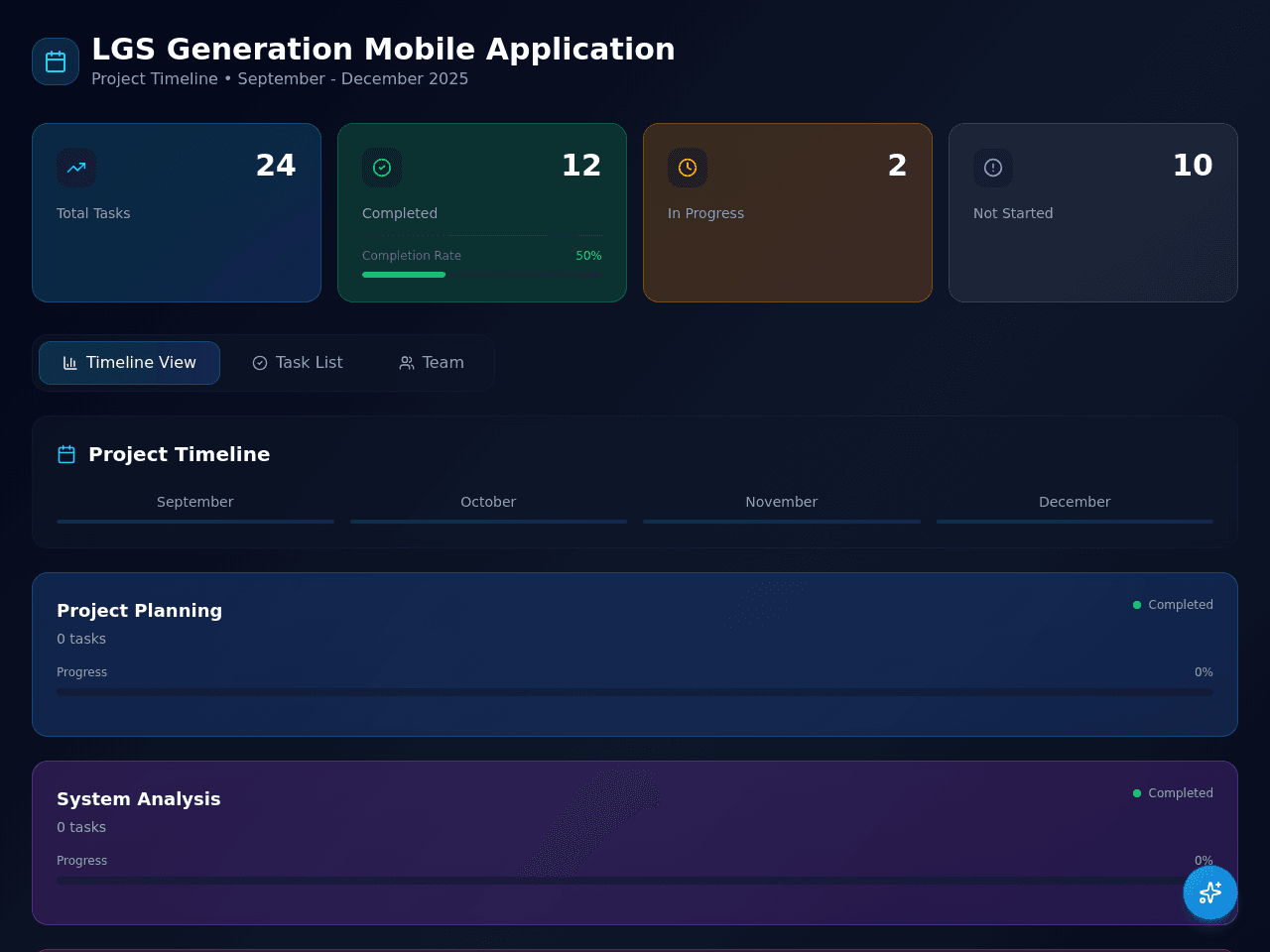The image size is (1270, 952).
Task: Click the bar chart icon in Timeline View tab
Action: coord(70,363)
